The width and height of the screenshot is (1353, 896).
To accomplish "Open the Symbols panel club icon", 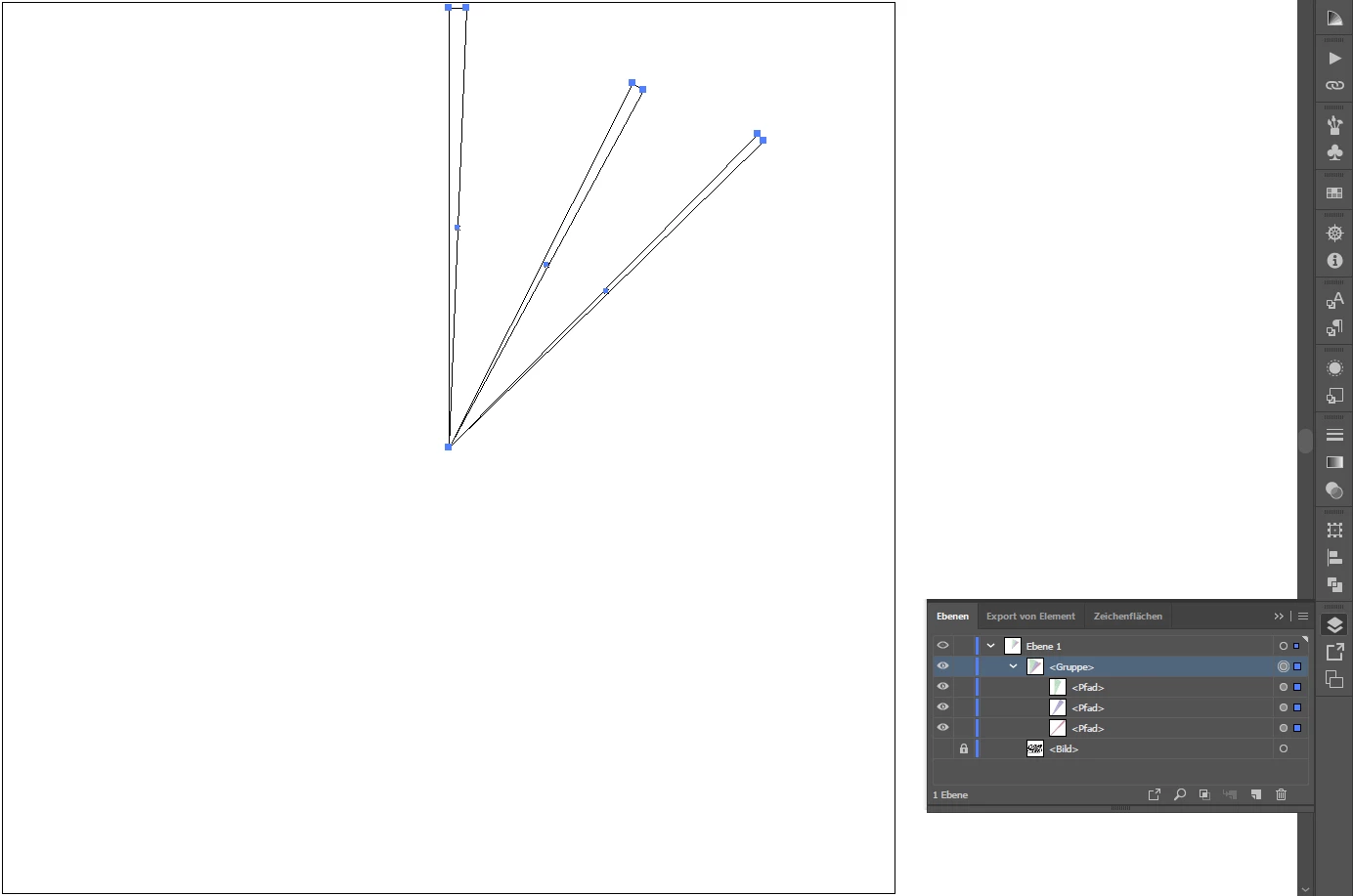I will 1334,152.
